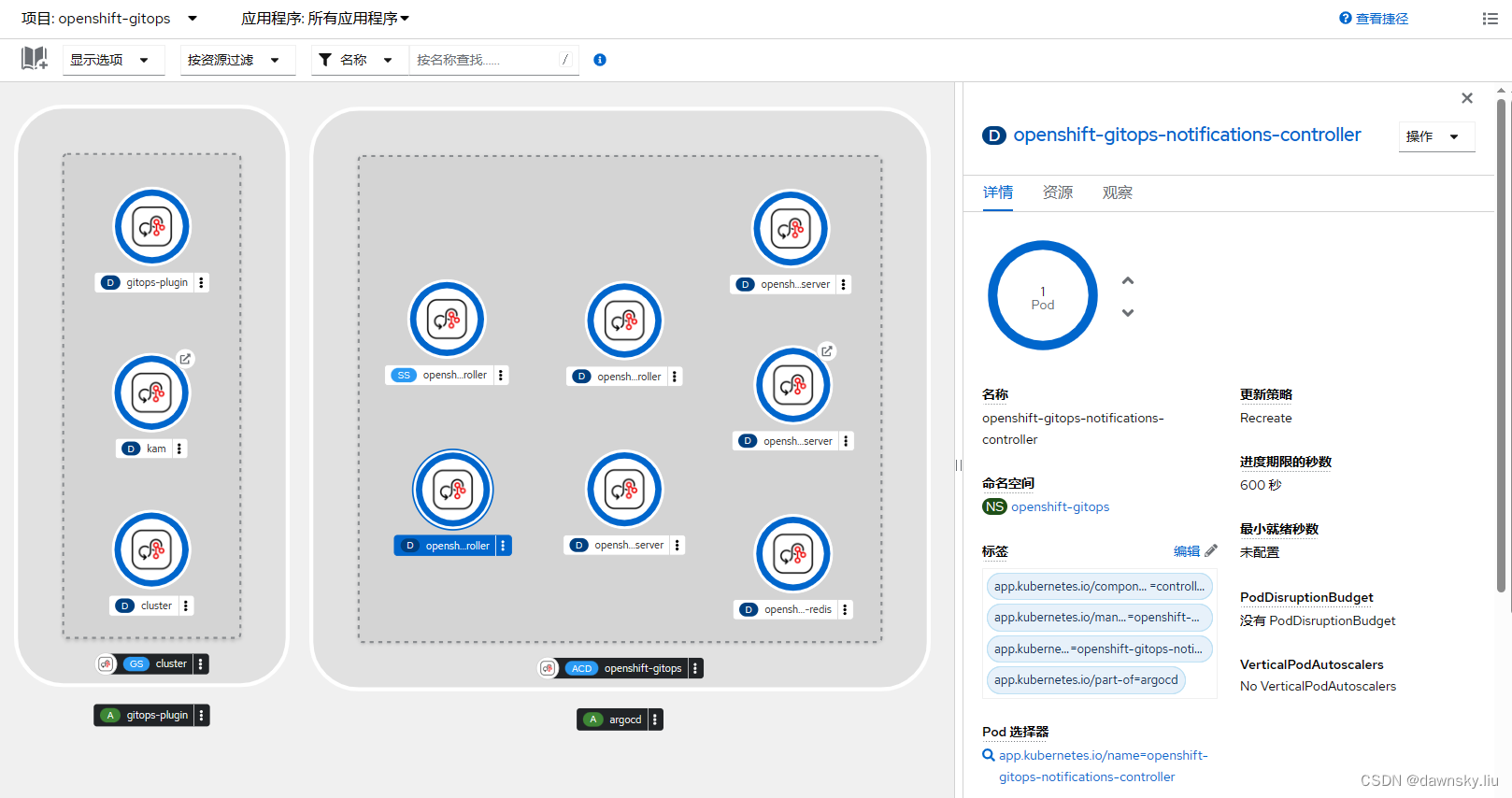Click the panel resize handle
This screenshot has width=1512, height=798.
coord(959,464)
